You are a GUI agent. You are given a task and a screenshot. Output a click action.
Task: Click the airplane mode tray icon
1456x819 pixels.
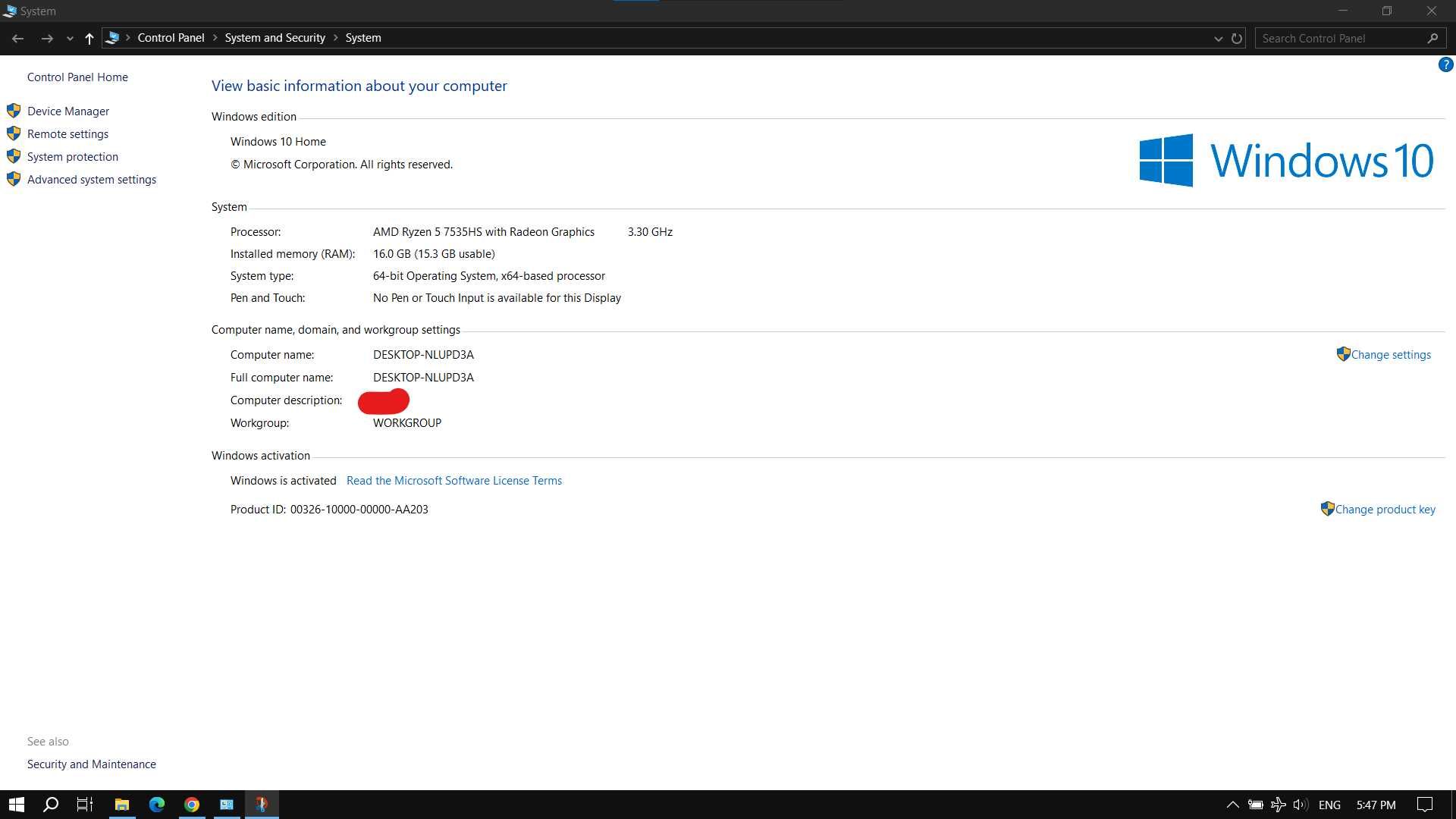point(1278,805)
